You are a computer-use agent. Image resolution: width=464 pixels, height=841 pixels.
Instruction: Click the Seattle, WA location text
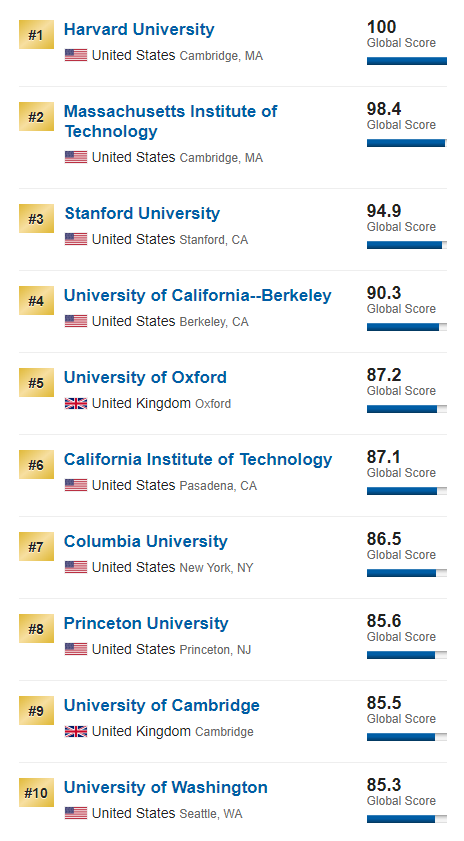pos(211,814)
